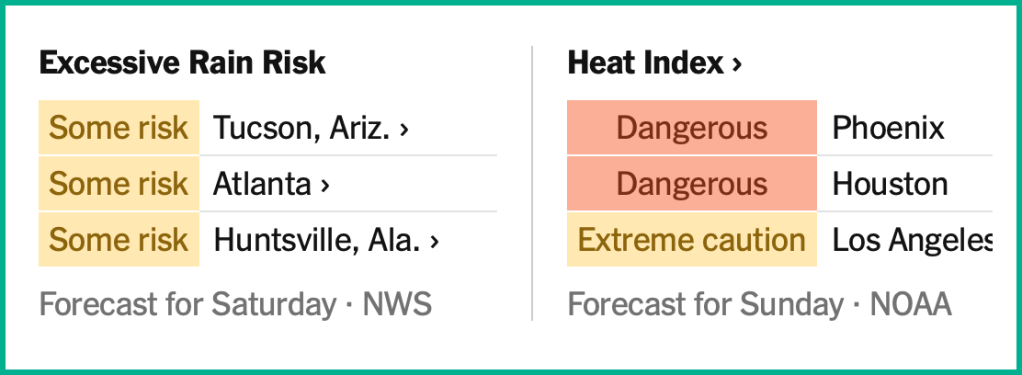Screen dimensions: 1022x375
Task: Click the arrow next to Heat Index
Action: tap(737, 65)
